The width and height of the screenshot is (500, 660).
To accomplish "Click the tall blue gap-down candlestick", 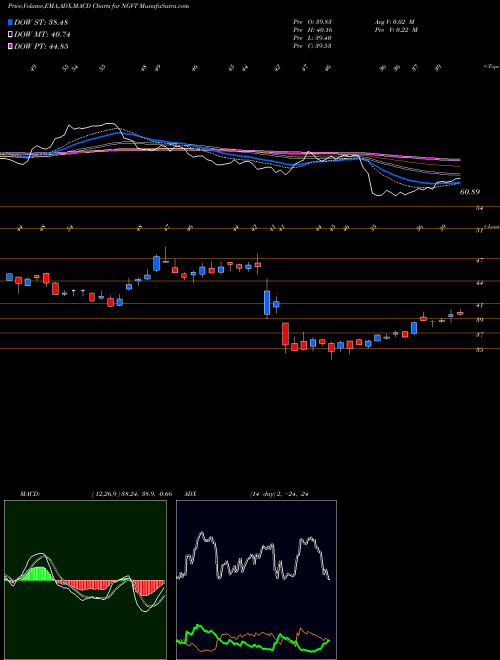I will pos(267,302).
